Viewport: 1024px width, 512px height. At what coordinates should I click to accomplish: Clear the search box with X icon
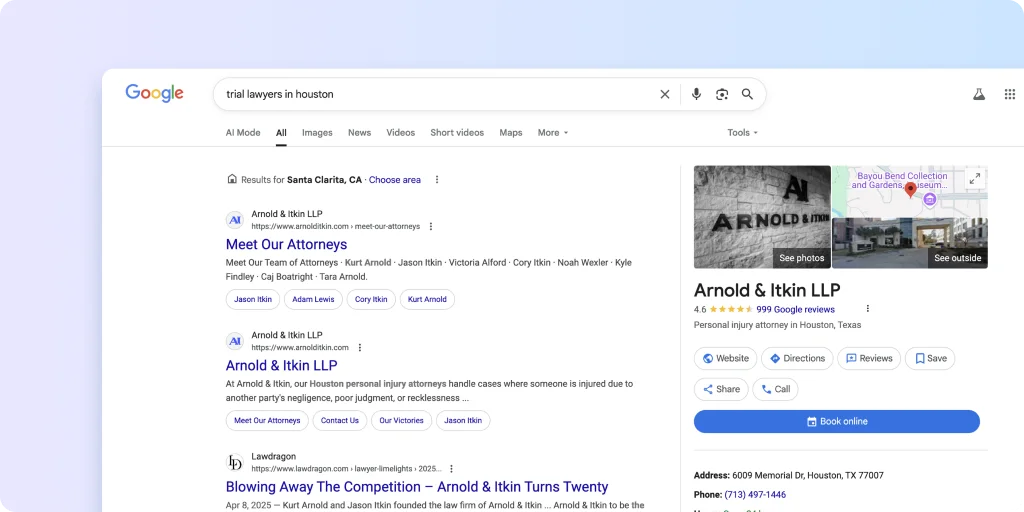[x=665, y=94]
